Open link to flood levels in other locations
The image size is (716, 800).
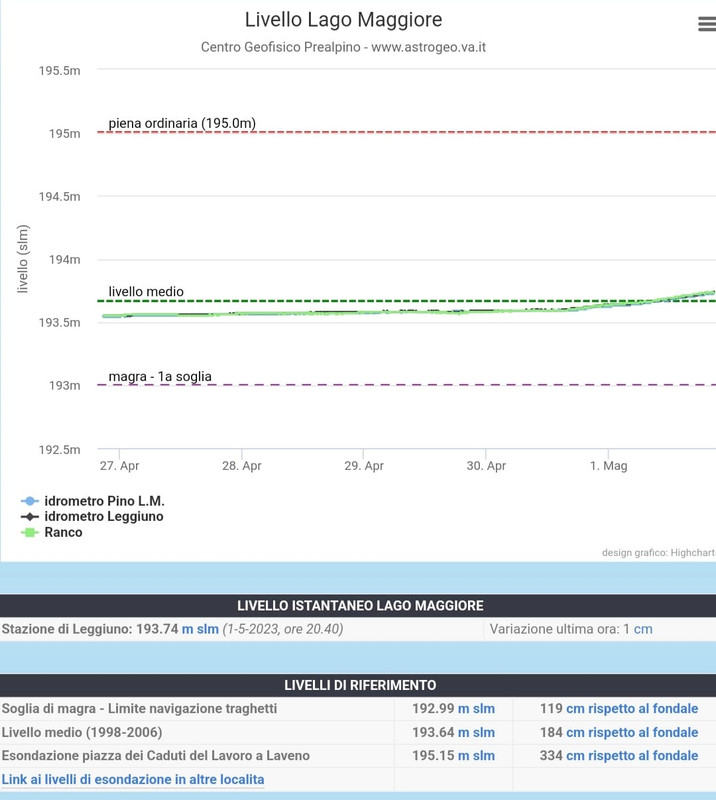(x=133, y=780)
